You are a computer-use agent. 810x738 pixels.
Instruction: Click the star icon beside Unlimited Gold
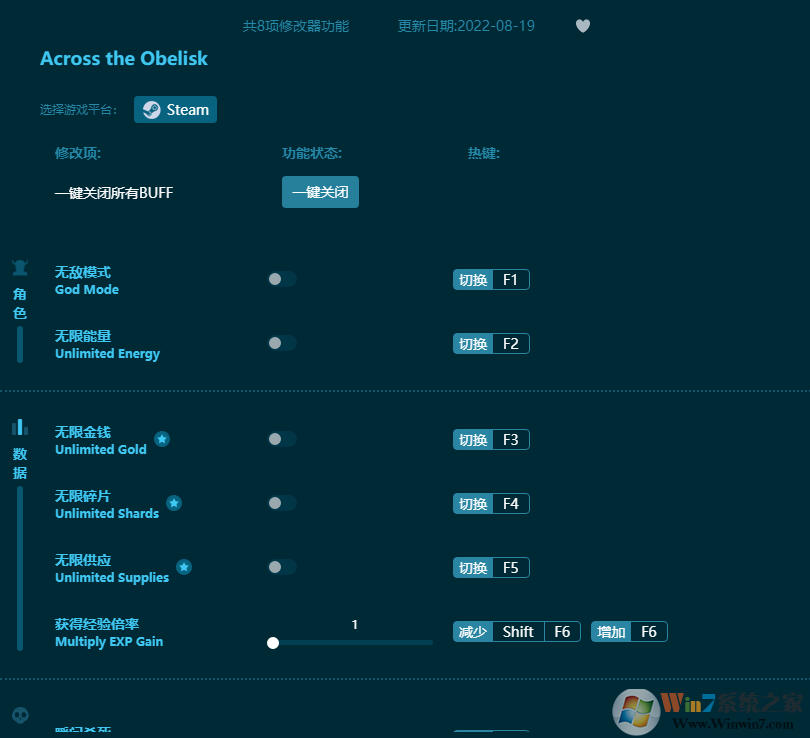coord(162,439)
